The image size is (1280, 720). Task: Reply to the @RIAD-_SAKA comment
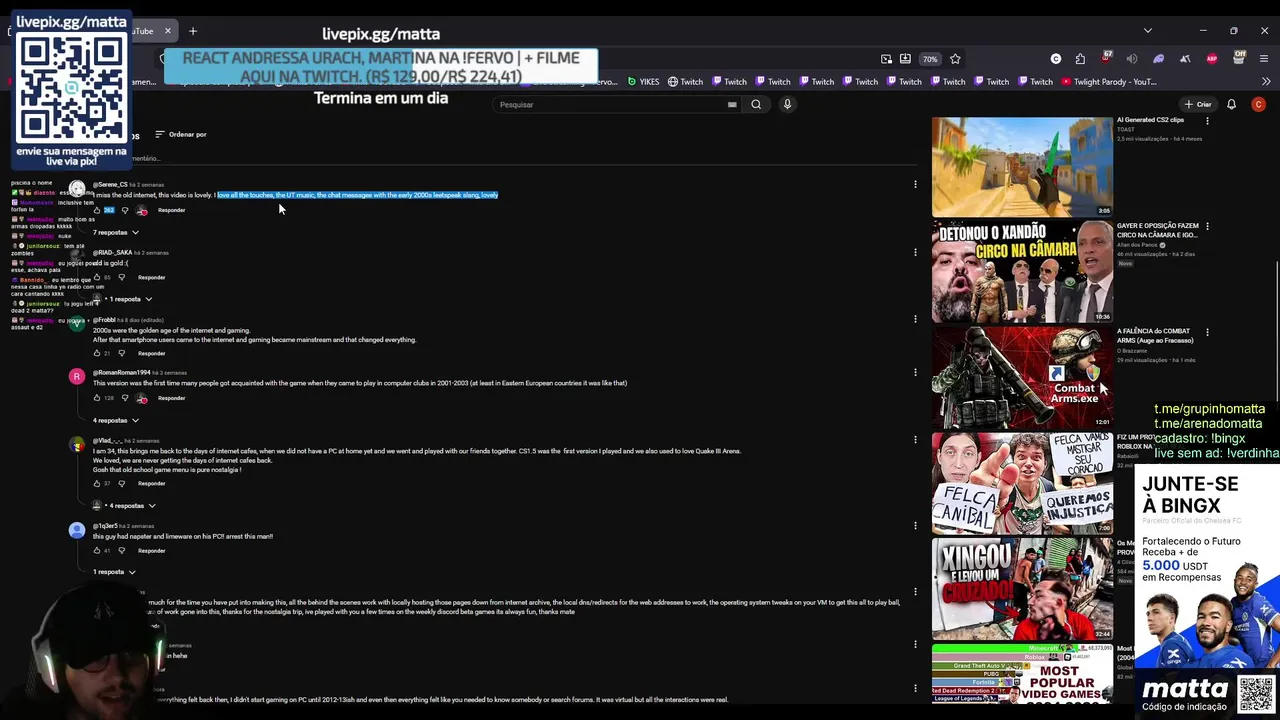[151, 277]
